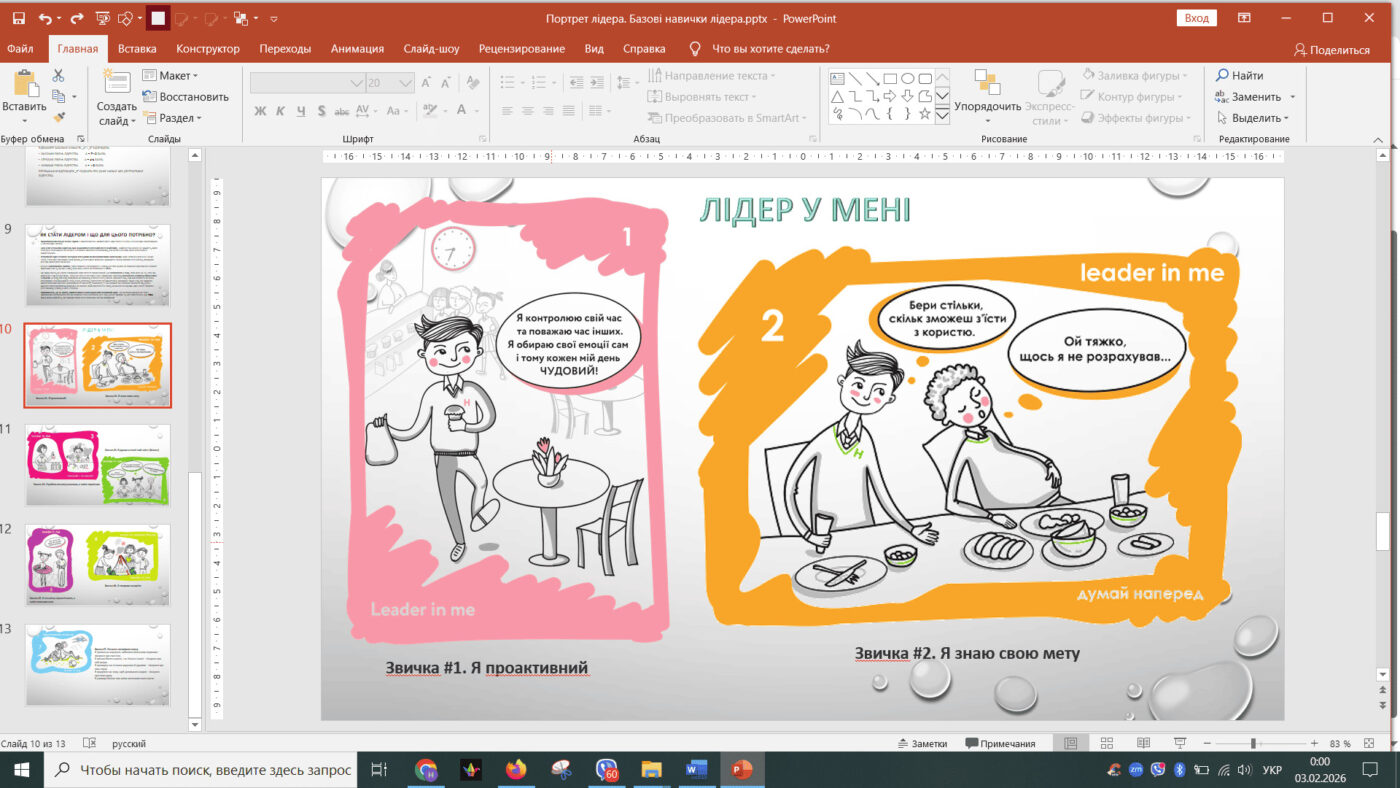Toggle Notes (Заметки) pane
Viewport: 1400px width, 788px height.
pos(921,744)
